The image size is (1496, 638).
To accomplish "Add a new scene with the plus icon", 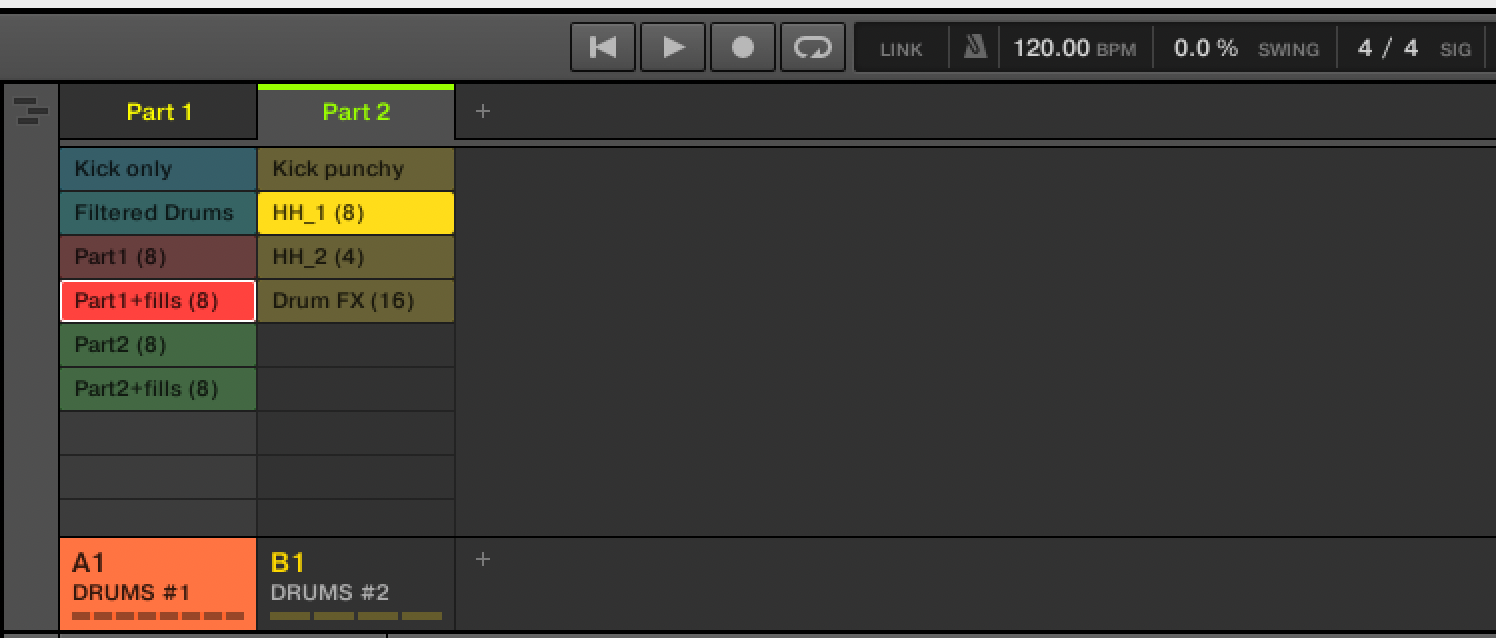I will click(483, 111).
